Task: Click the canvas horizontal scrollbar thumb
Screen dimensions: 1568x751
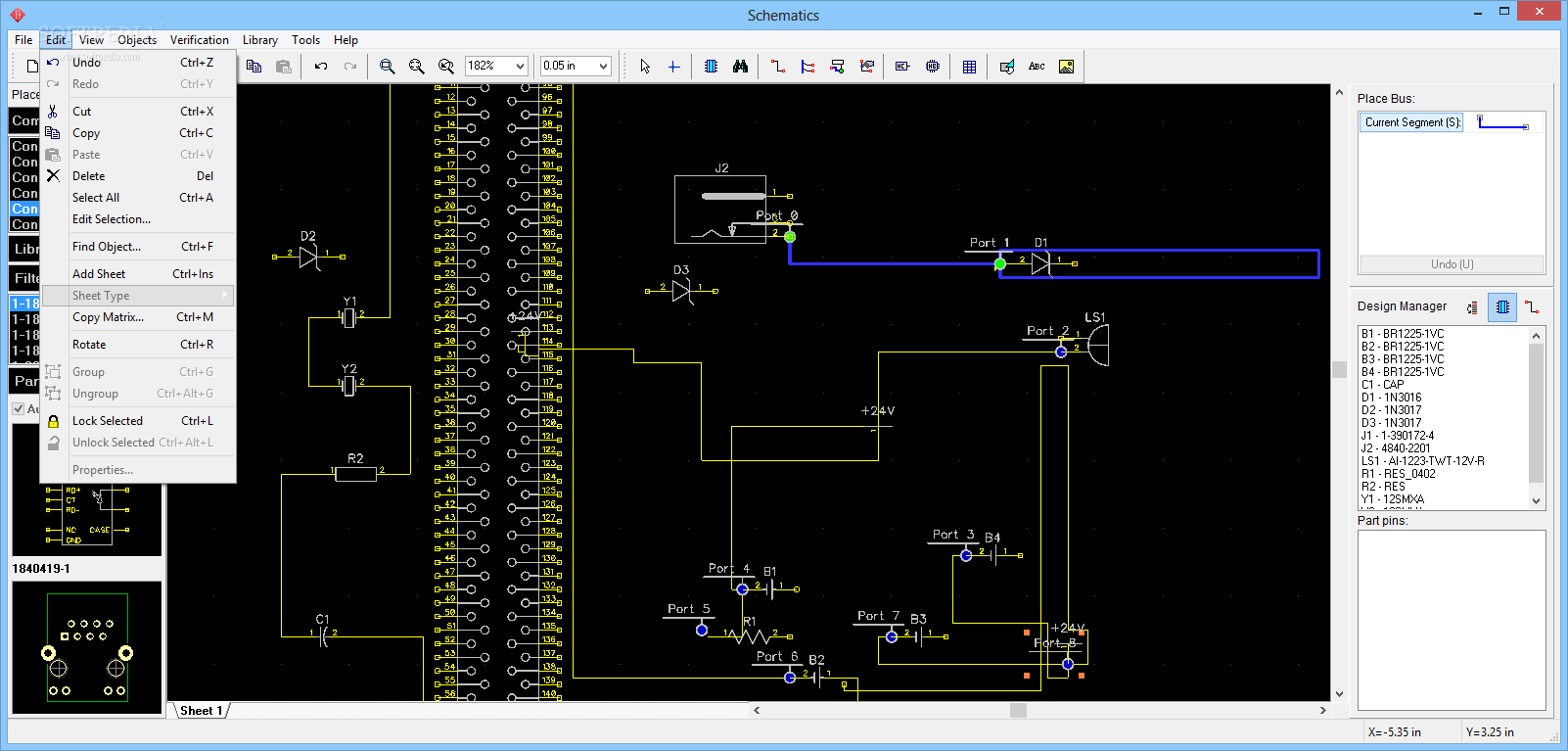Action: point(1018,710)
